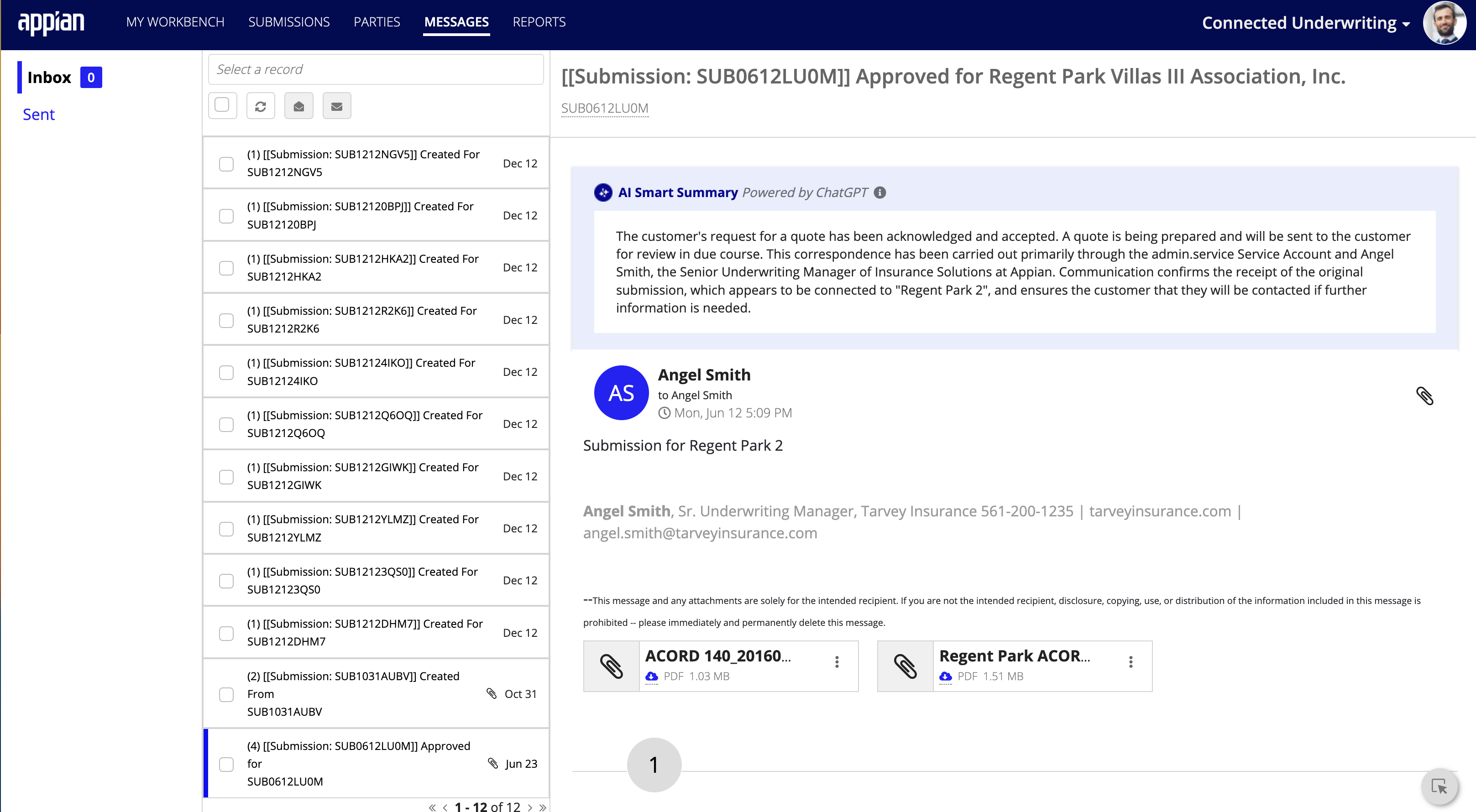The width and height of the screenshot is (1476, 812).
Task: Click the mark as unread envelope icon
Action: point(337,106)
